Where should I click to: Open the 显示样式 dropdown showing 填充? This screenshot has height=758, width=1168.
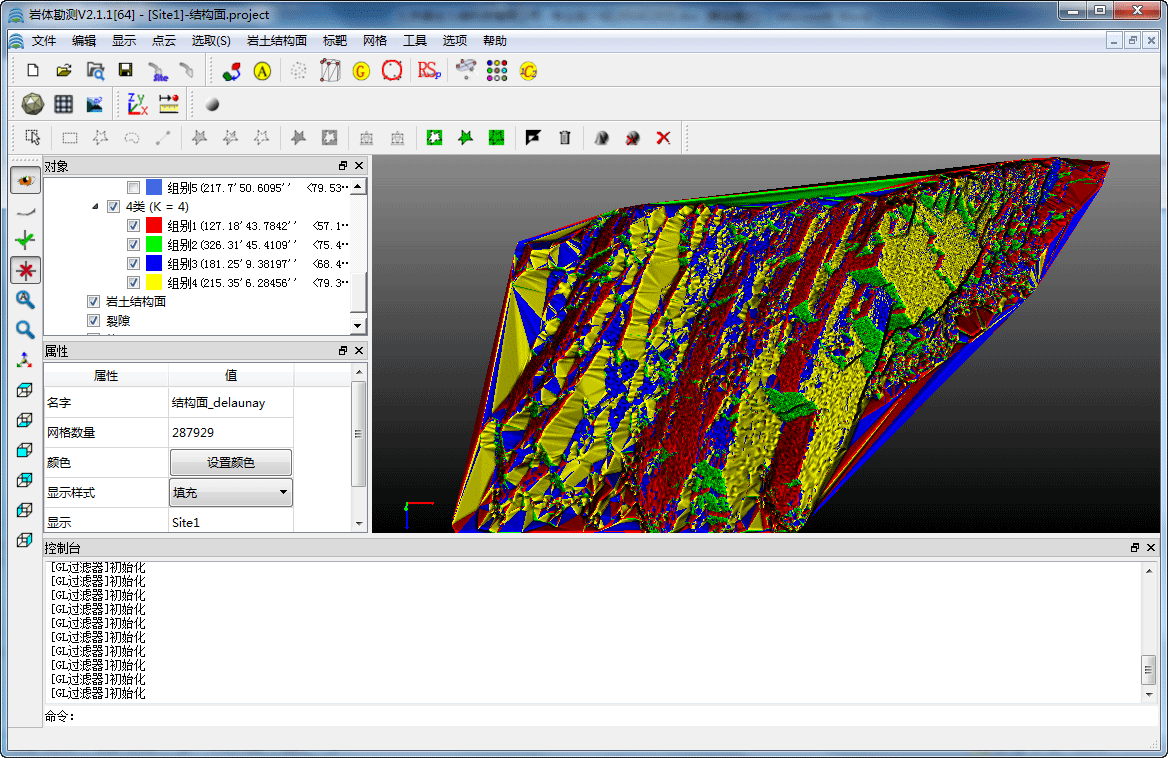click(x=231, y=492)
